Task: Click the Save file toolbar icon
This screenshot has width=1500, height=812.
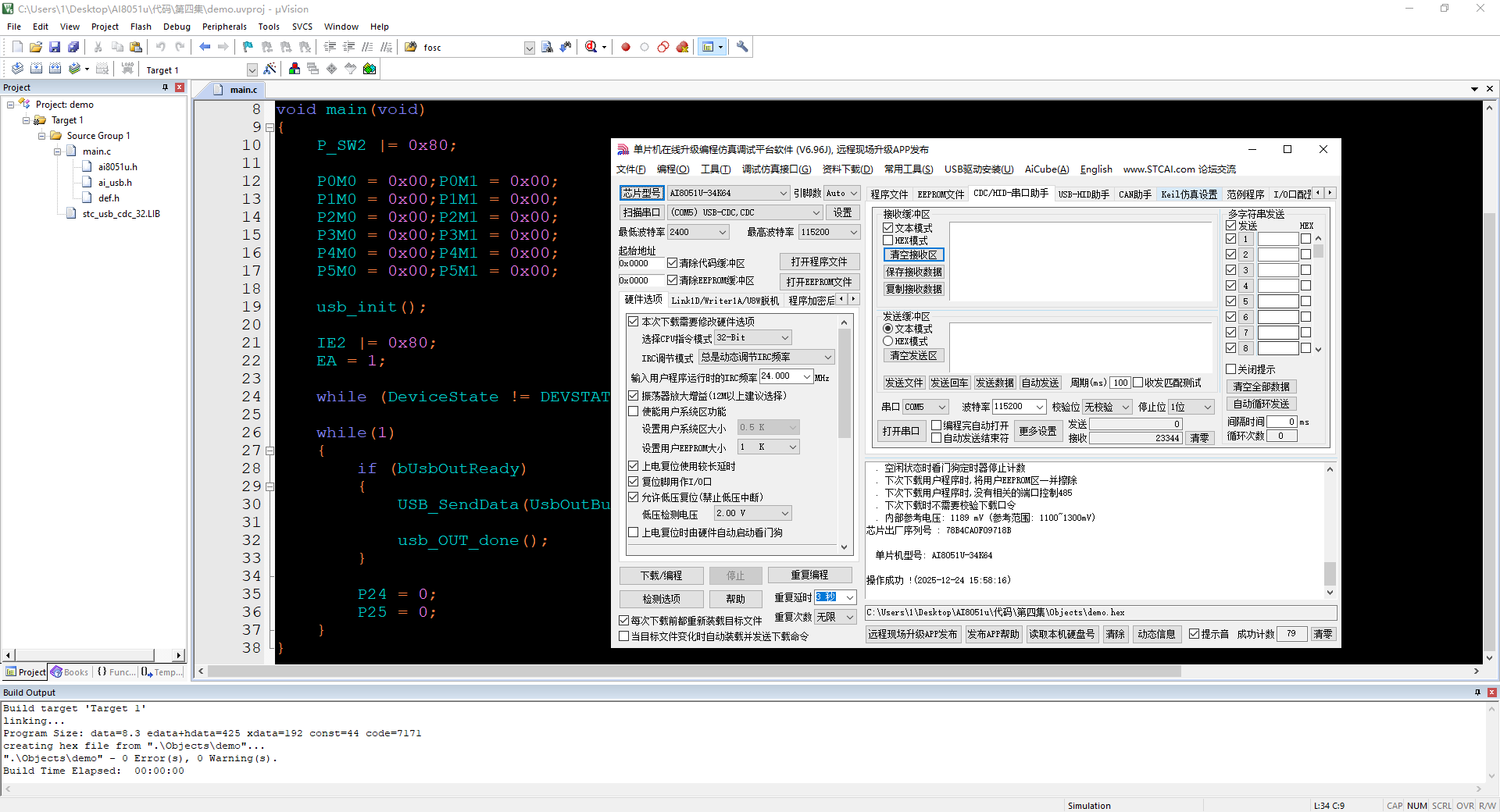Action: tap(55, 47)
